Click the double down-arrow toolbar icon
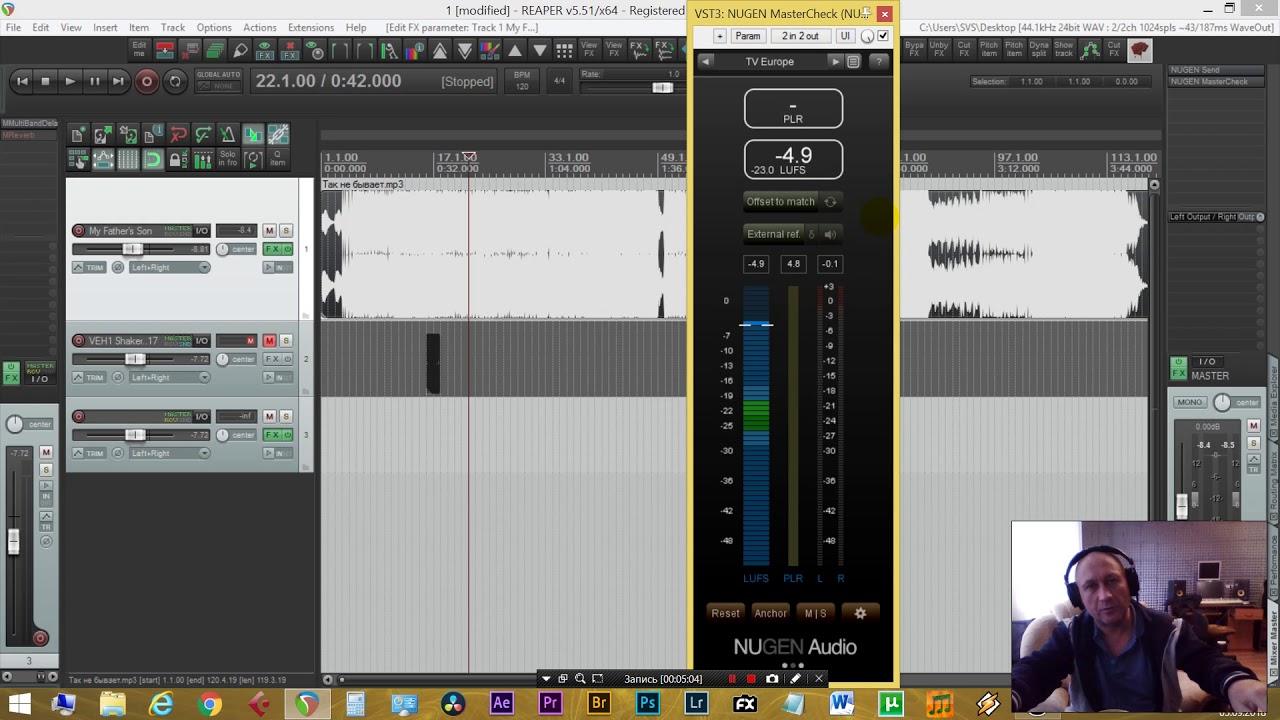Screen dimensions: 1280x720 [465, 49]
